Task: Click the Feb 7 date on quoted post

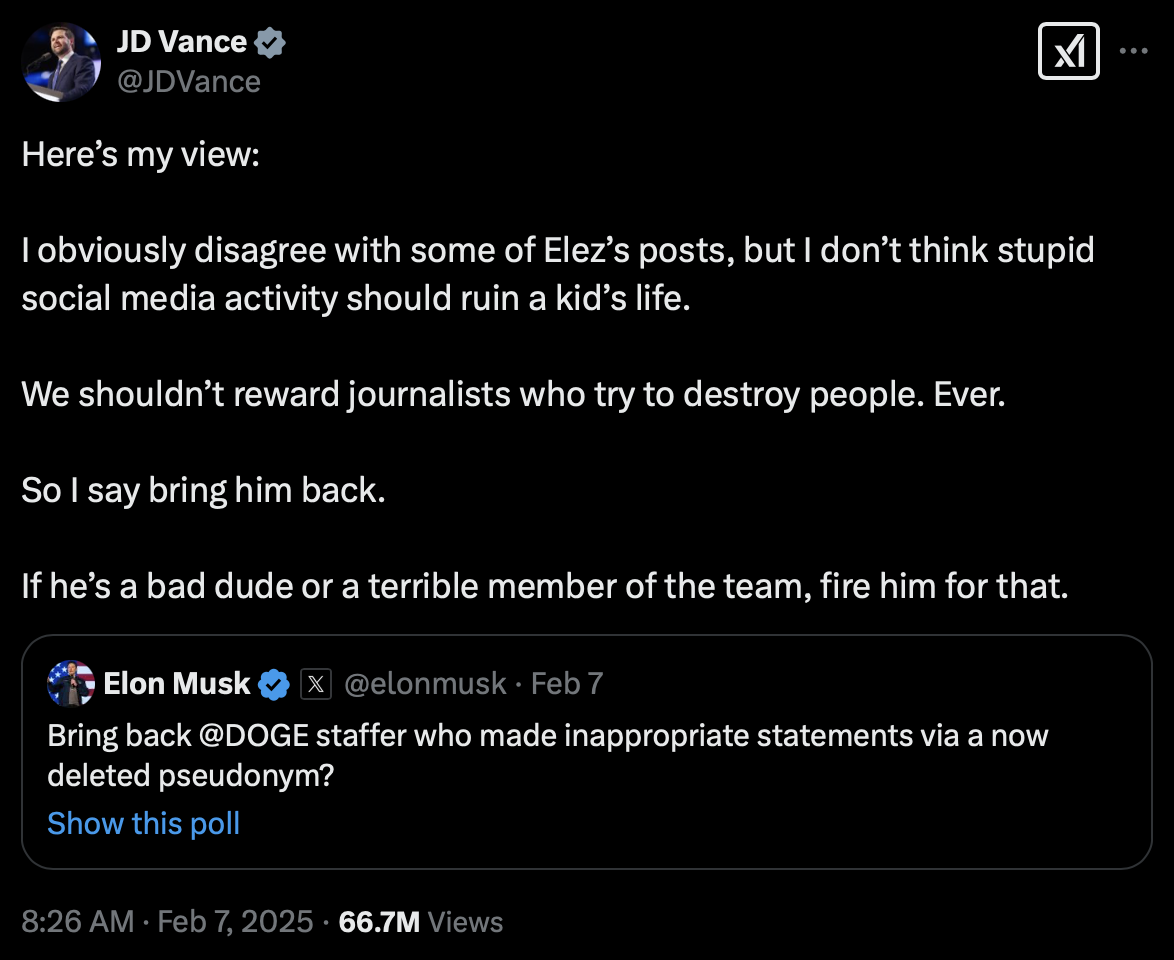Action: [567, 684]
